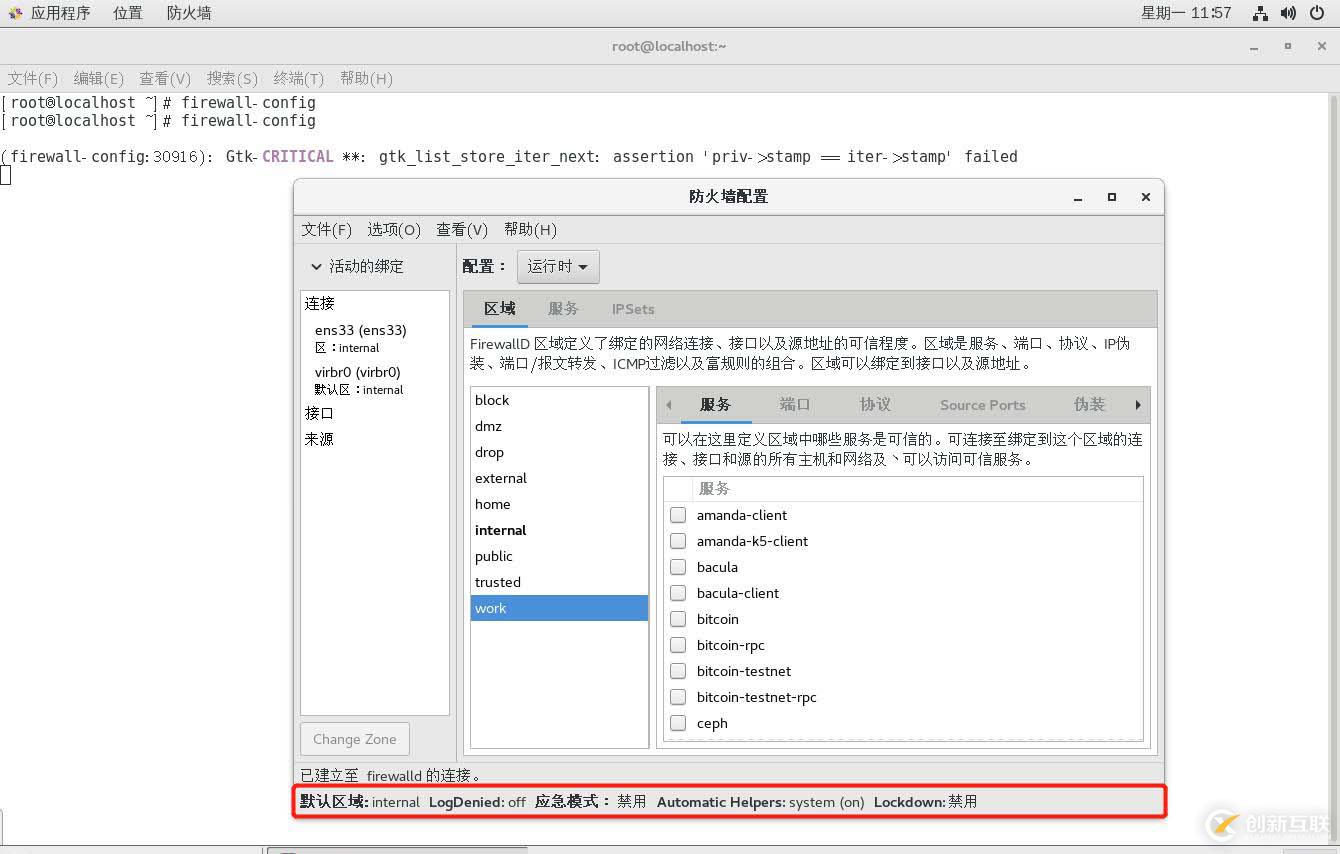Toggle the bitcoin-rpc service checkbox
This screenshot has height=854, width=1340.
click(678, 645)
